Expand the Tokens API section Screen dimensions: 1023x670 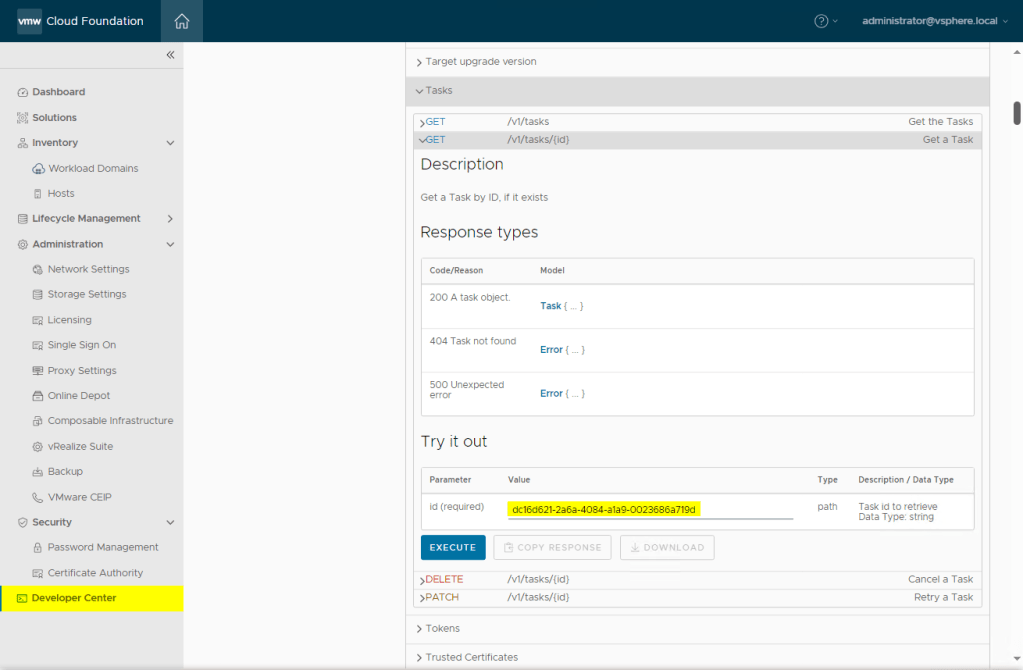(442, 629)
